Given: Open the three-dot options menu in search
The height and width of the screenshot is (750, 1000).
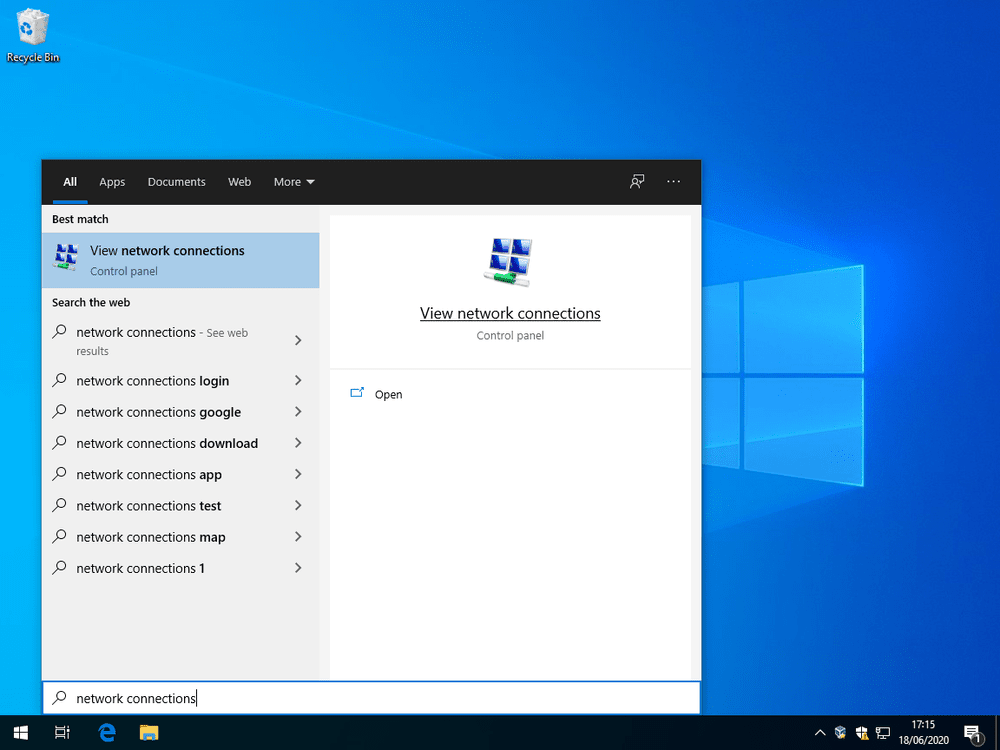Looking at the screenshot, I should (673, 182).
